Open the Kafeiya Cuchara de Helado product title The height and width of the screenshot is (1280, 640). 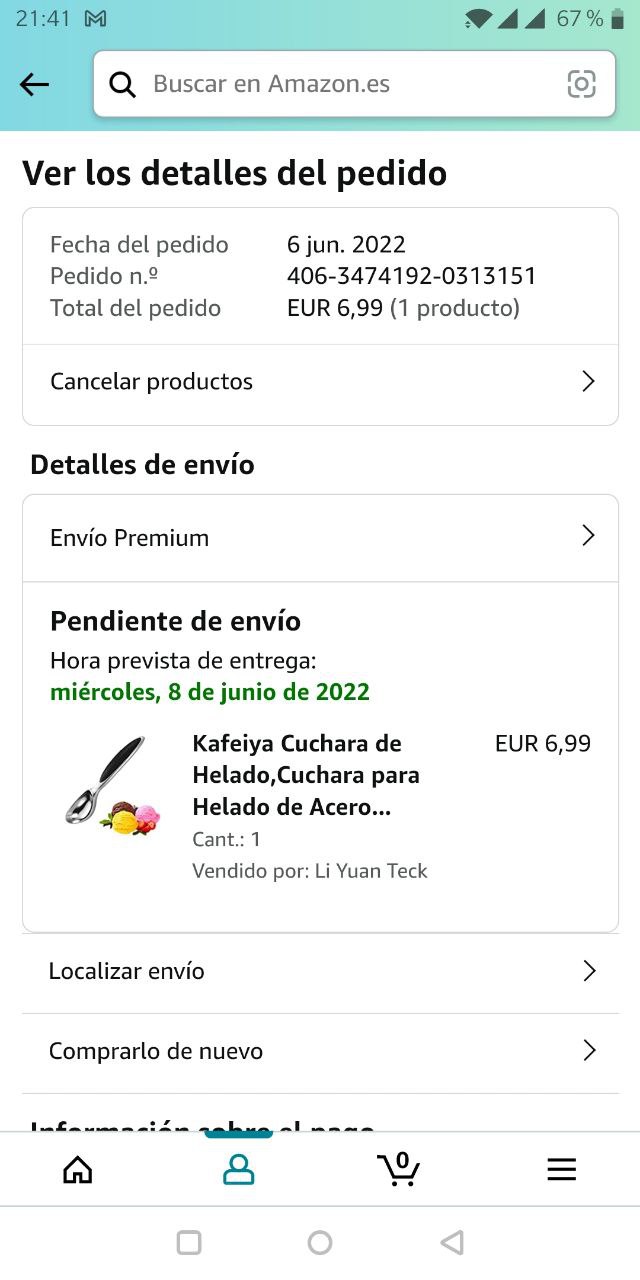click(306, 775)
